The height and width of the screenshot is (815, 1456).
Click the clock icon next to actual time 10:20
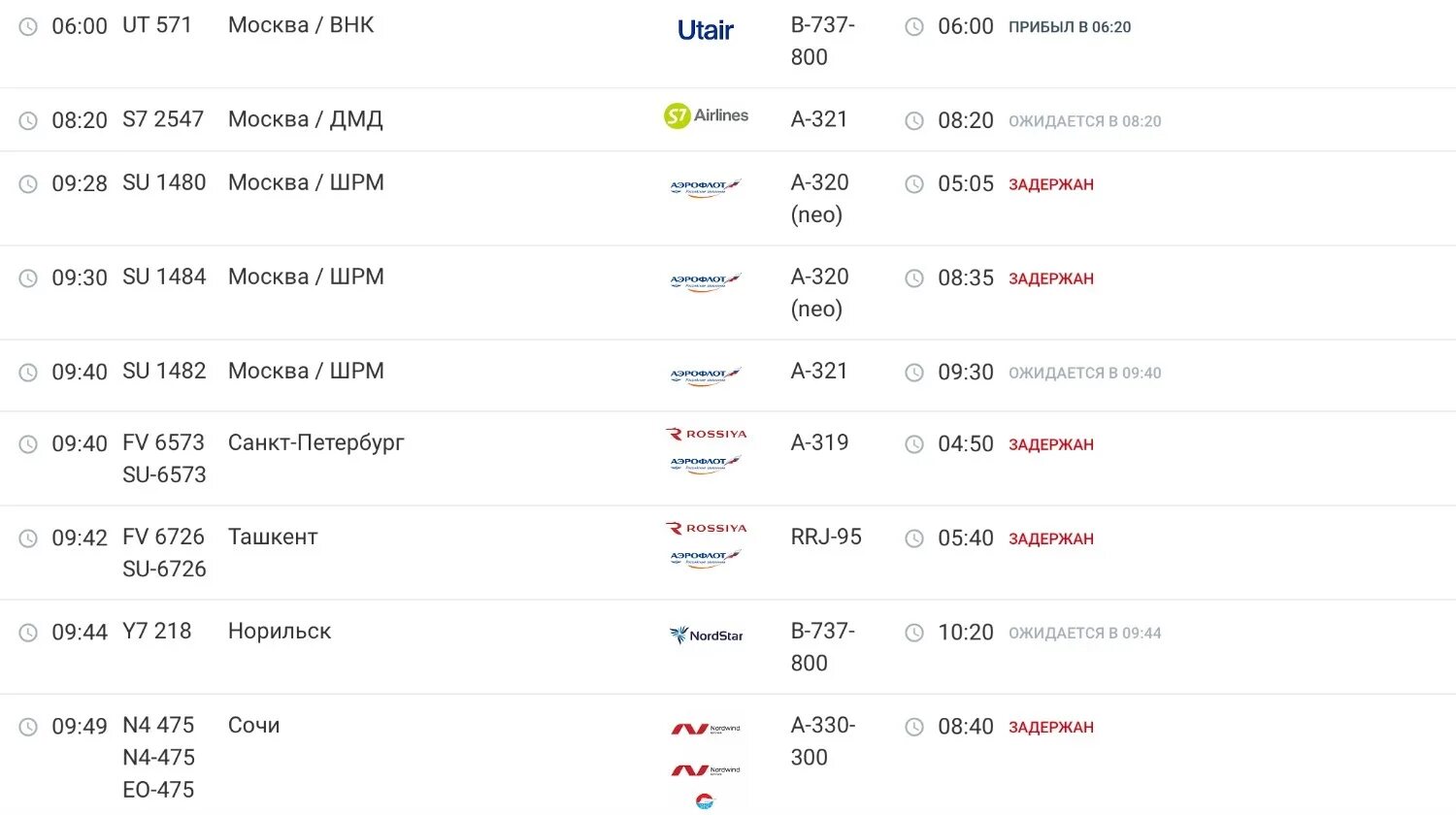[x=914, y=633]
